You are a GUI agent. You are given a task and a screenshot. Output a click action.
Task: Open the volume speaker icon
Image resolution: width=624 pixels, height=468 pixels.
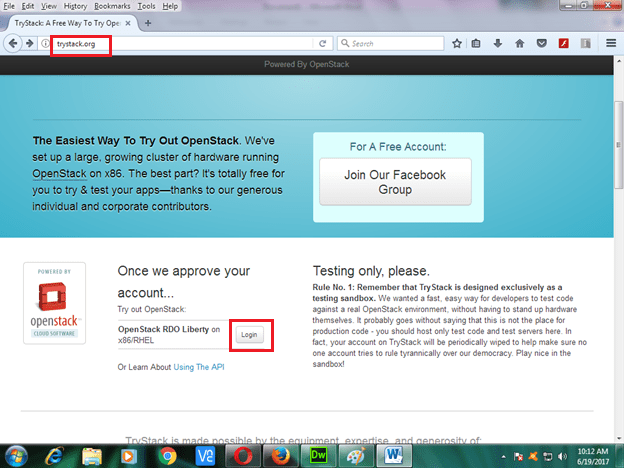coord(562,456)
